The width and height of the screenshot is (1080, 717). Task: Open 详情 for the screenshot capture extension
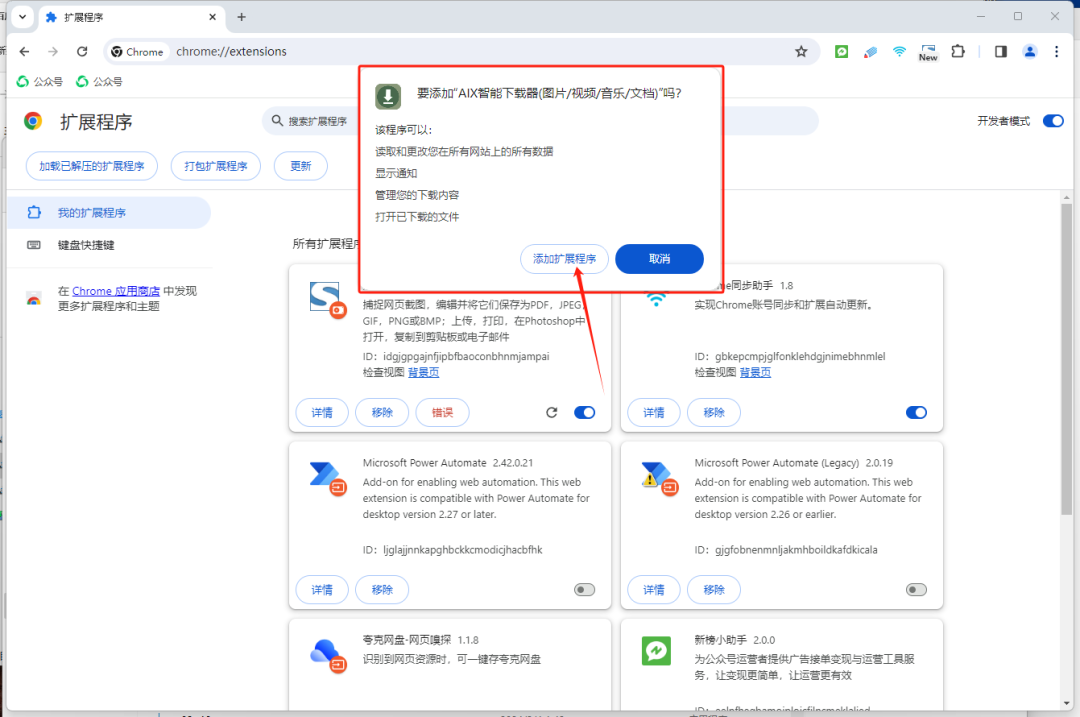(322, 413)
